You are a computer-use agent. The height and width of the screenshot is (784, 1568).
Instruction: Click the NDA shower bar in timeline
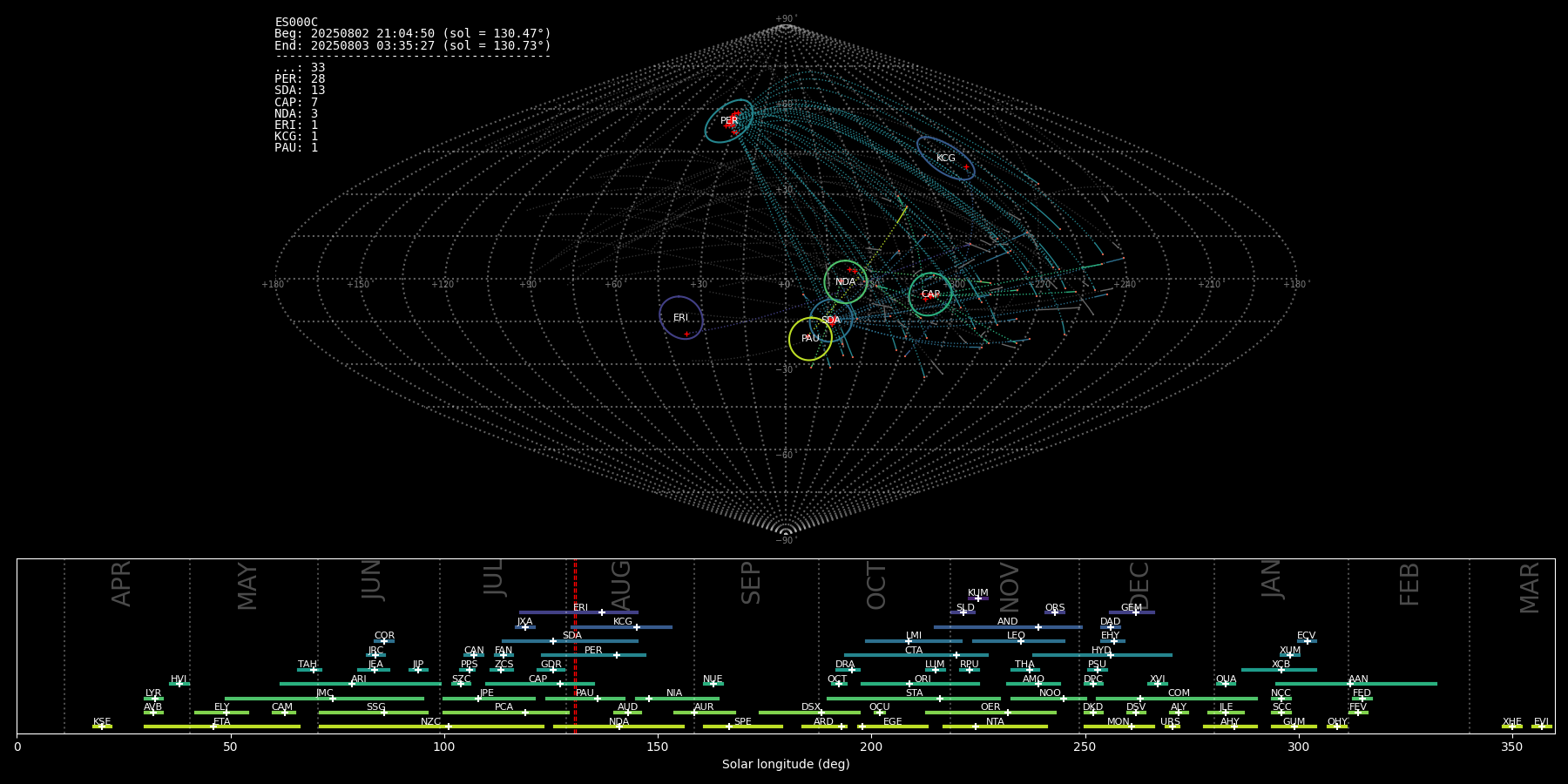(618, 727)
